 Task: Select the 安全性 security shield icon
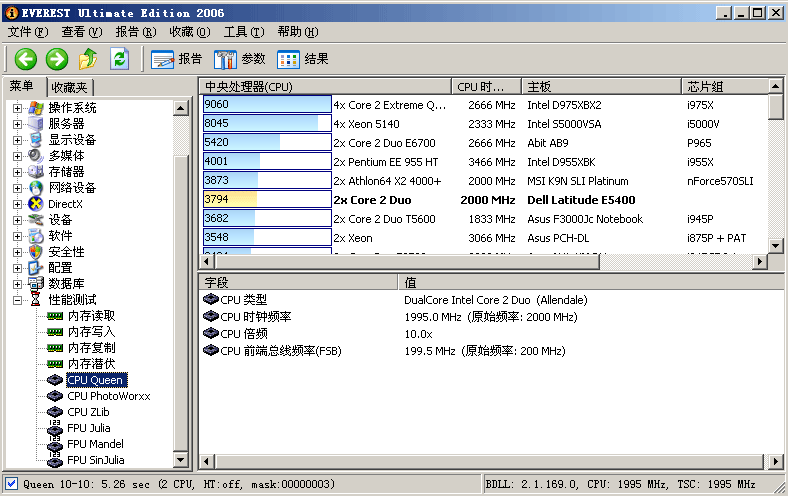tap(36, 252)
